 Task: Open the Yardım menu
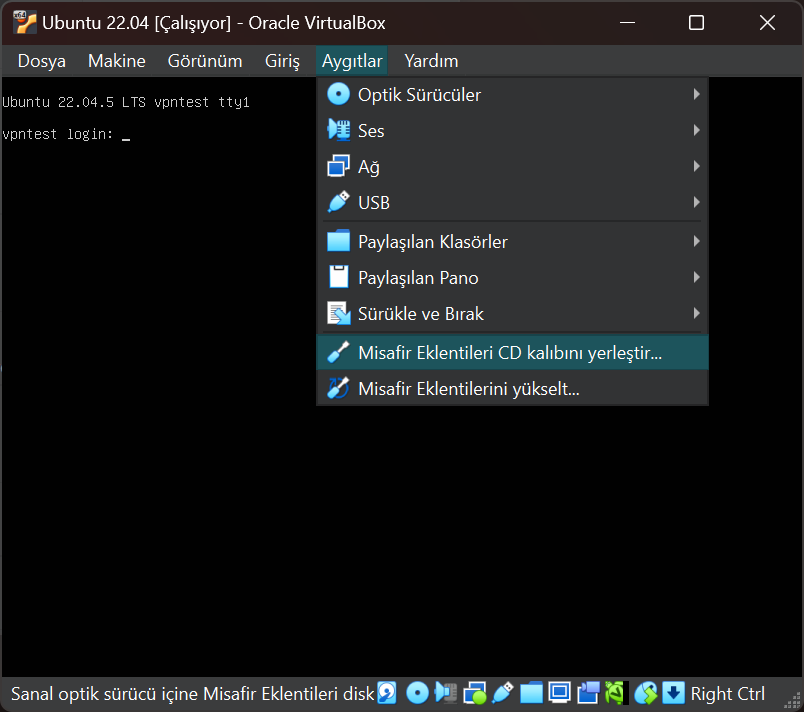[x=431, y=61]
